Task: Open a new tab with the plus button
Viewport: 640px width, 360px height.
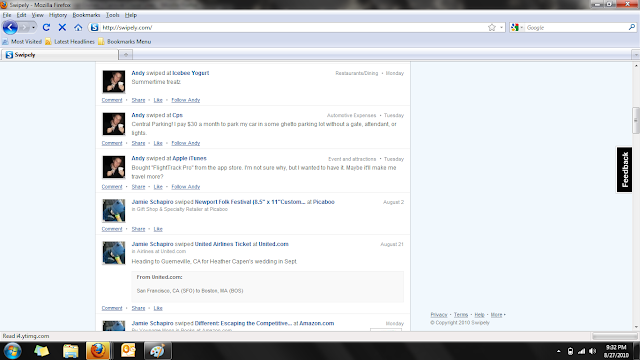Action: click(126, 55)
